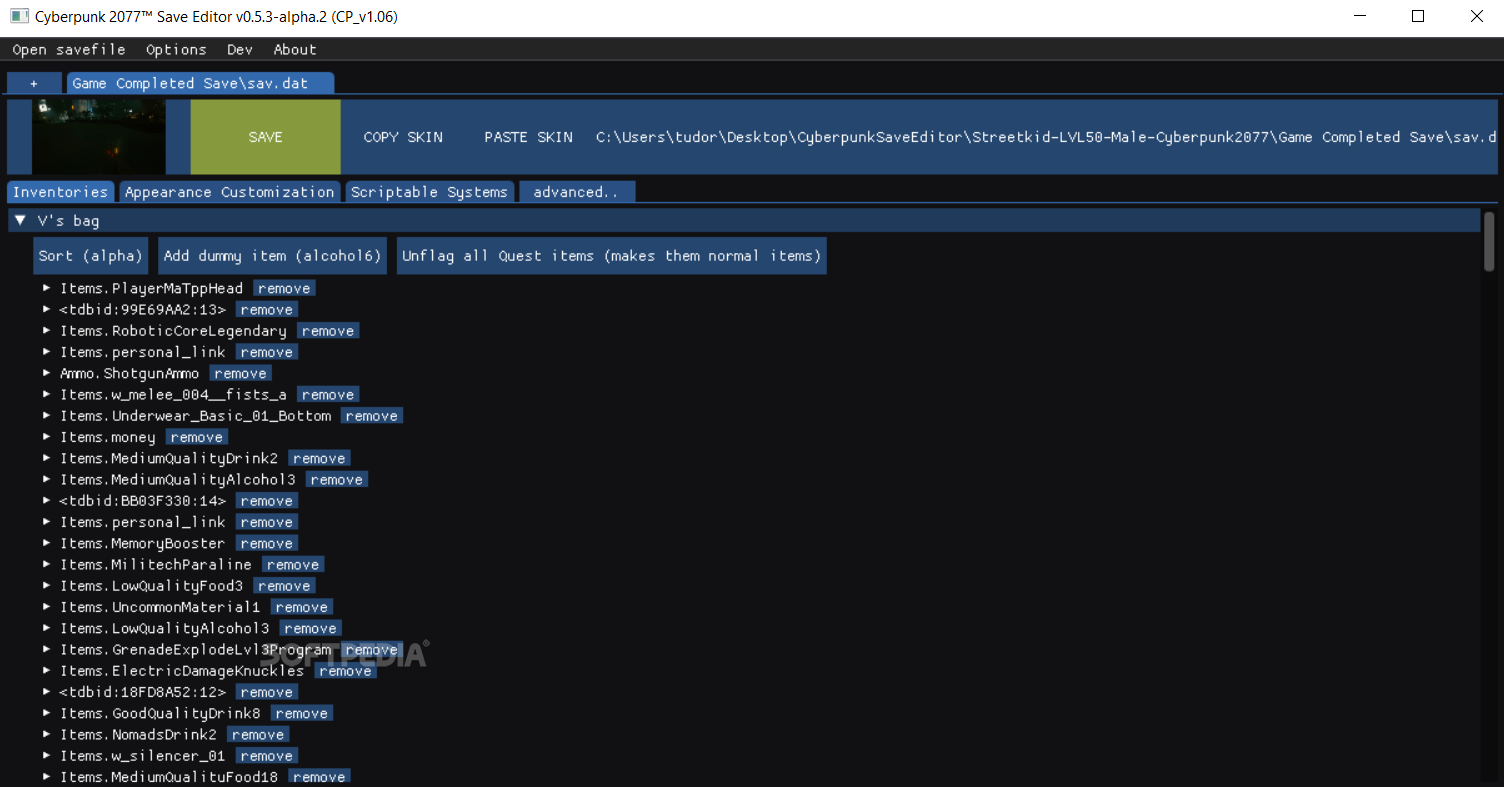
Task: Expand Items.w_silencer_01 node
Action: point(47,755)
